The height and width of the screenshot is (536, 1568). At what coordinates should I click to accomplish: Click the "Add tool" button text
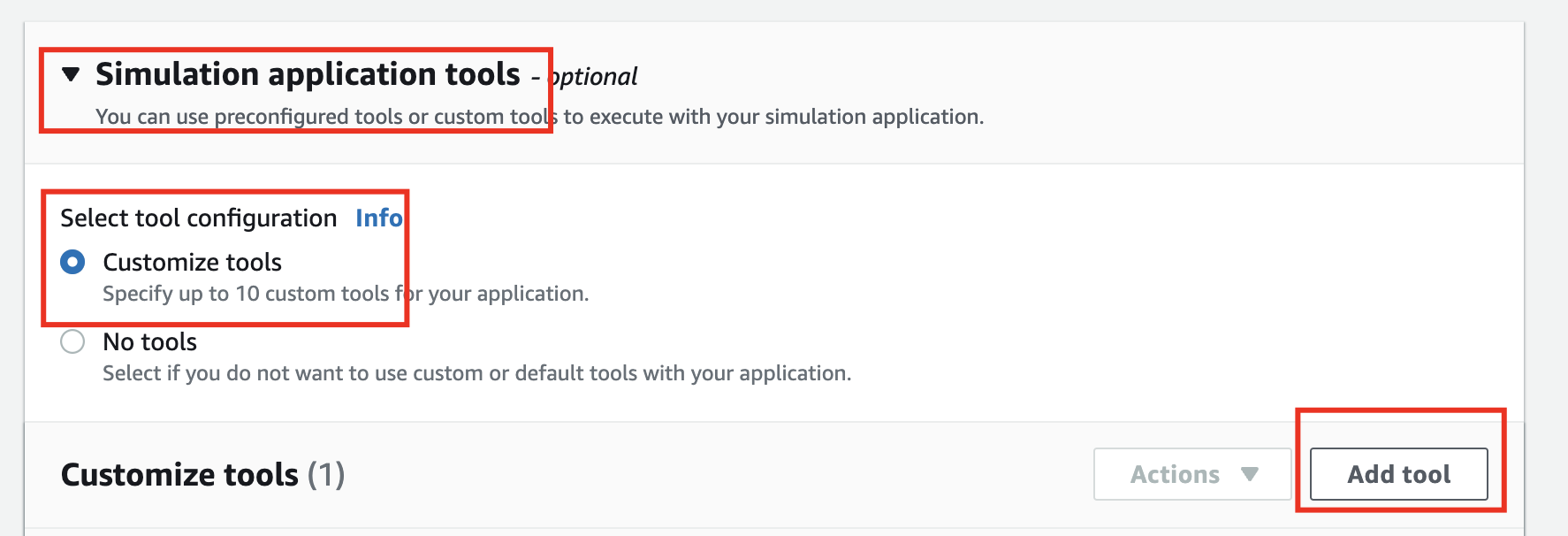coord(1398,475)
